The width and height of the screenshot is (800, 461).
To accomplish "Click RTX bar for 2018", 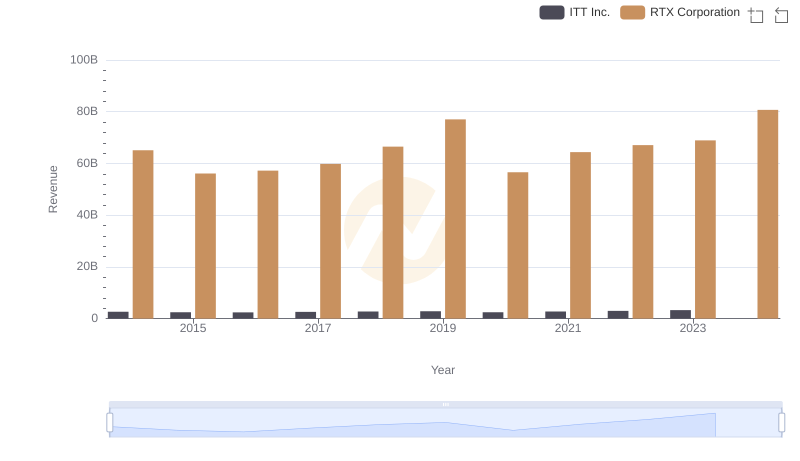I will coord(393,233).
